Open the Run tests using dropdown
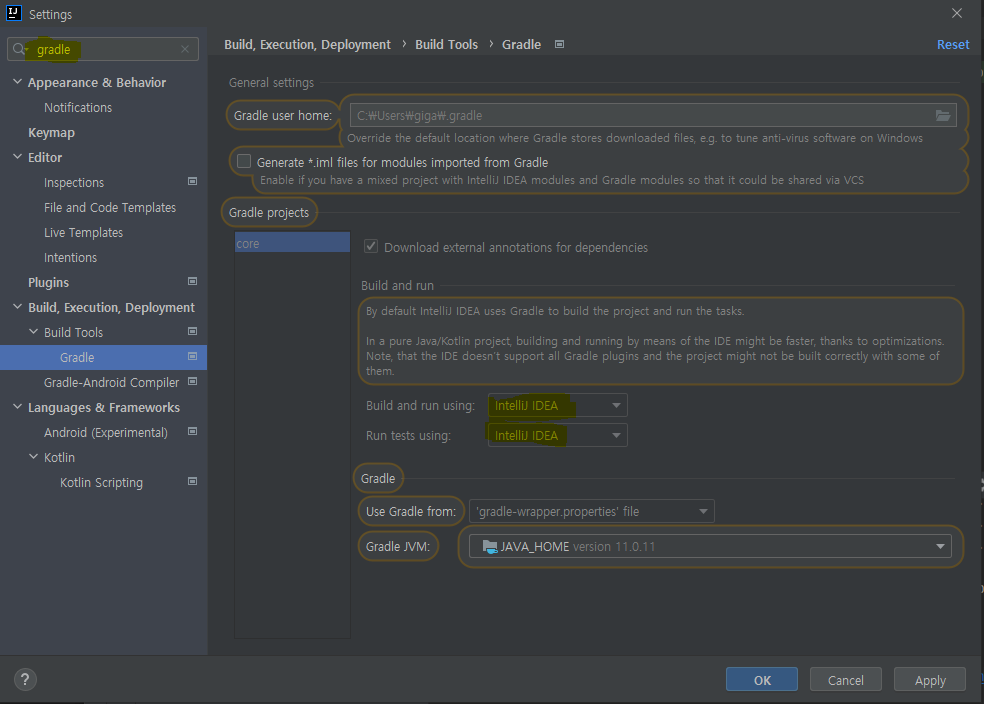The image size is (984, 704). pos(557,435)
